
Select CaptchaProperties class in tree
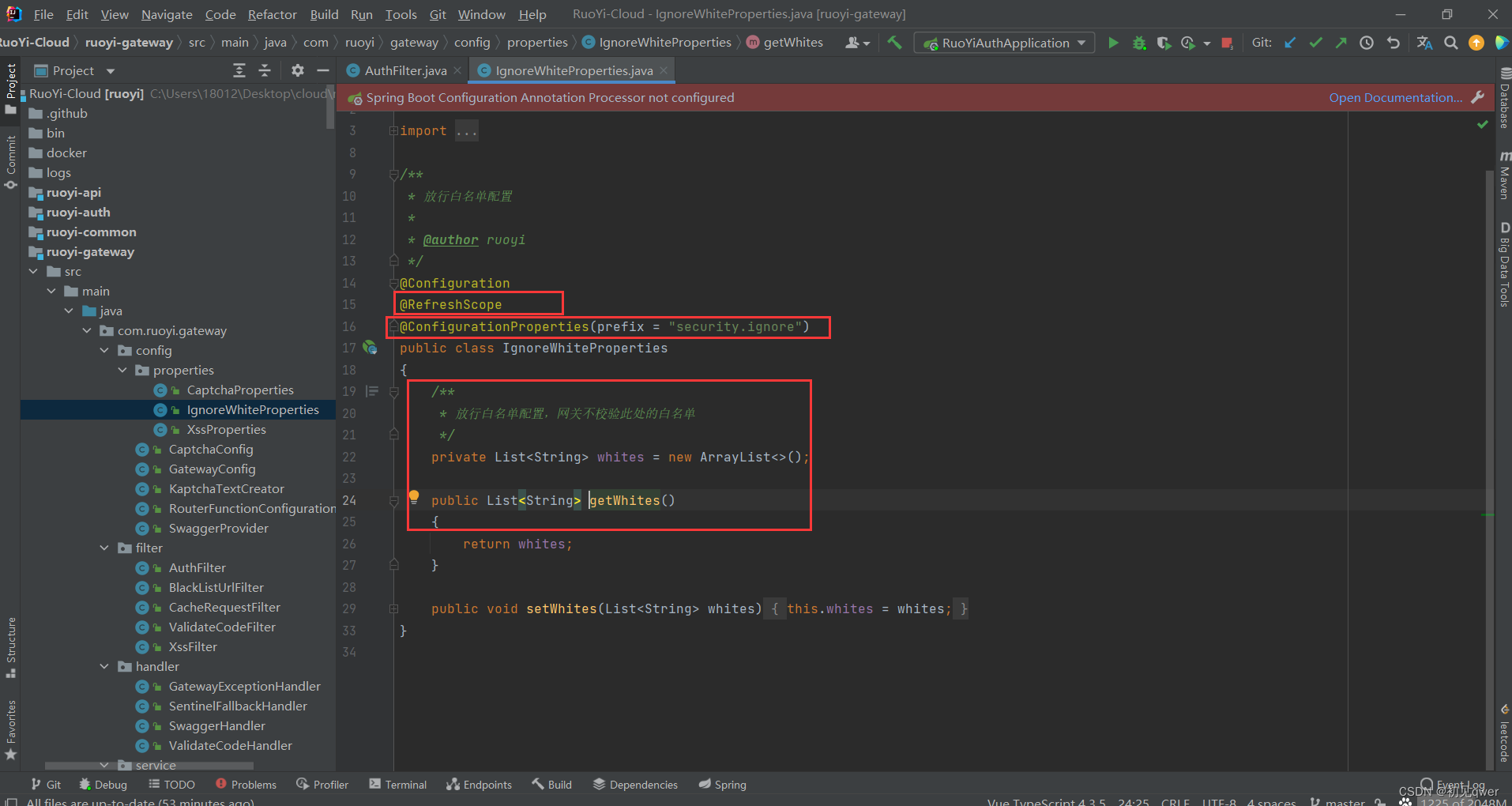tap(239, 390)
